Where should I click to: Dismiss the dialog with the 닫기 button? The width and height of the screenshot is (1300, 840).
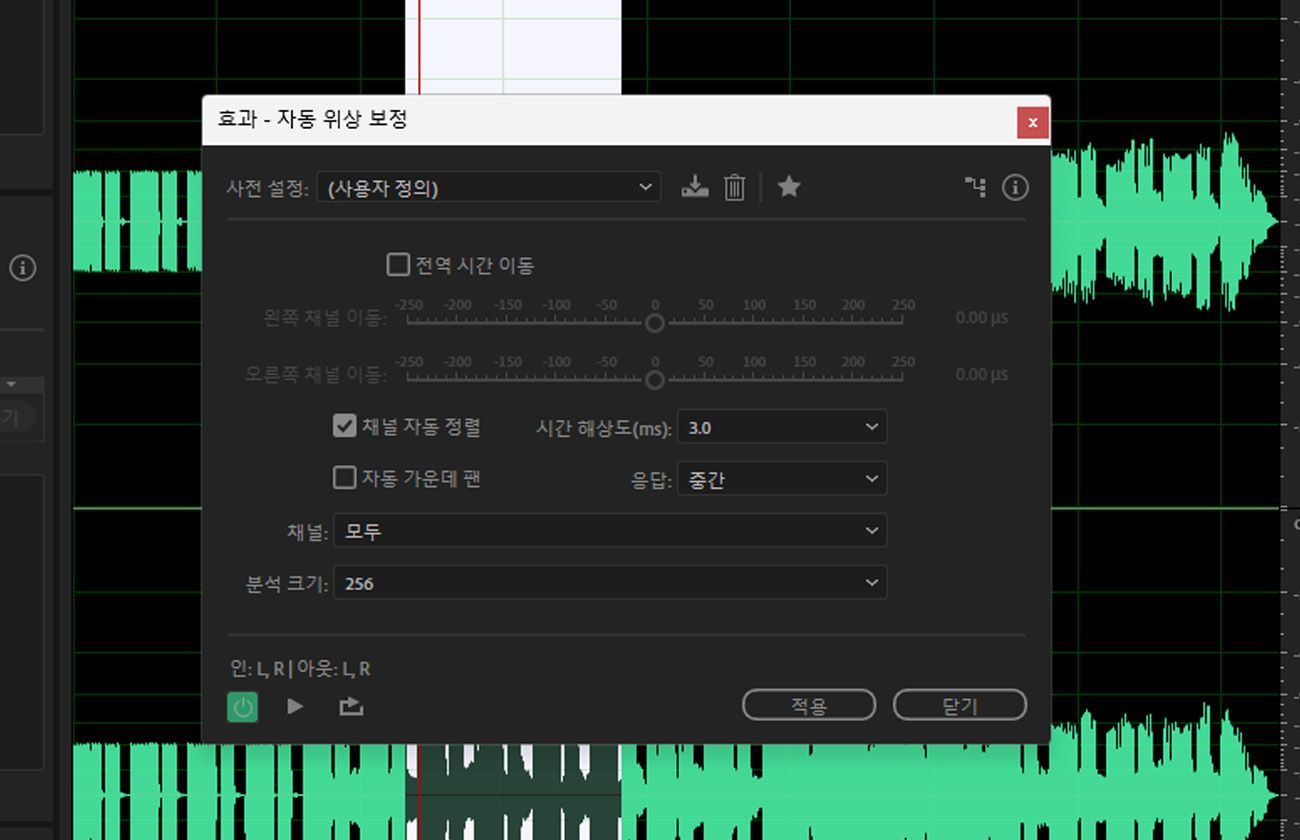click(x=959, y=704)
